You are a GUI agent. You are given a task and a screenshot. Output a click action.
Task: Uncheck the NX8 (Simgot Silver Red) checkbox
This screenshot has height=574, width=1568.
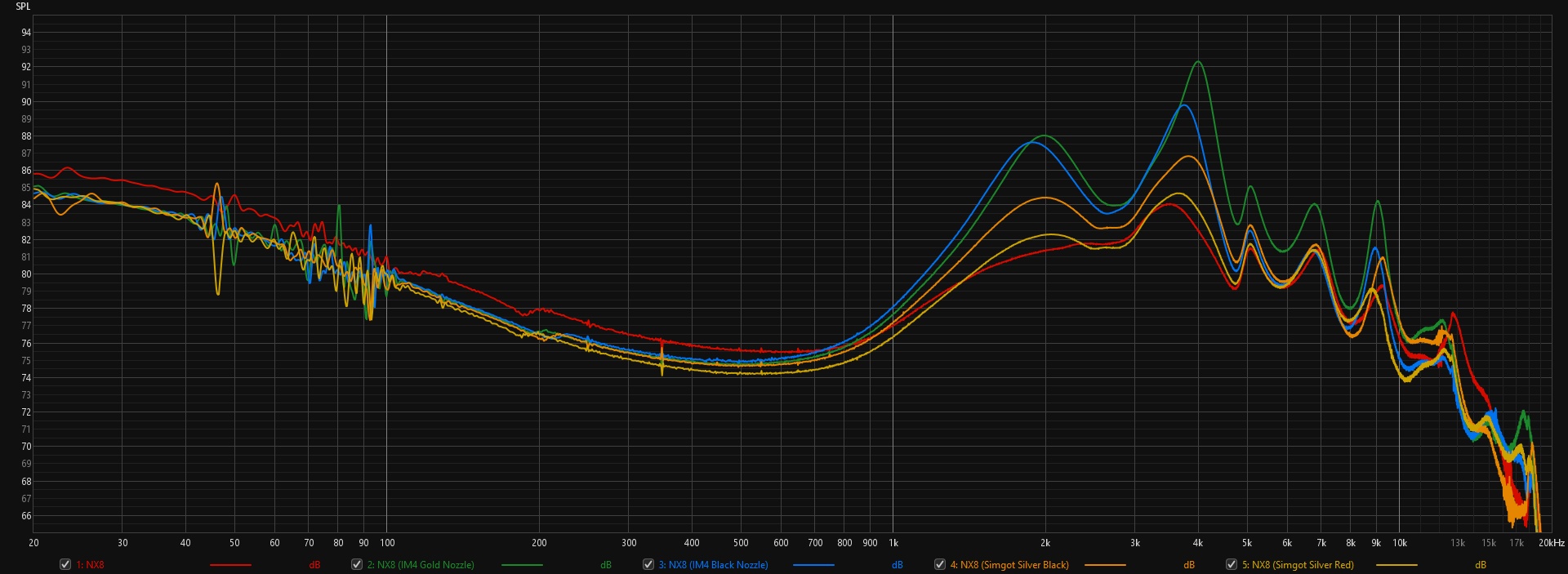[1232, 564]
